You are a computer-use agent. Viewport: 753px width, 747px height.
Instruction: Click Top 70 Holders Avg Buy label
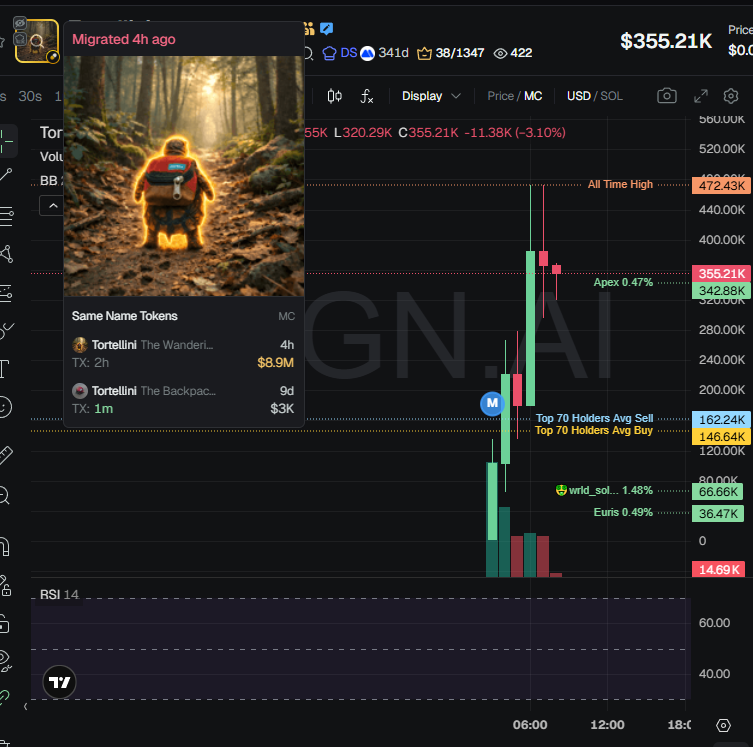594,430
